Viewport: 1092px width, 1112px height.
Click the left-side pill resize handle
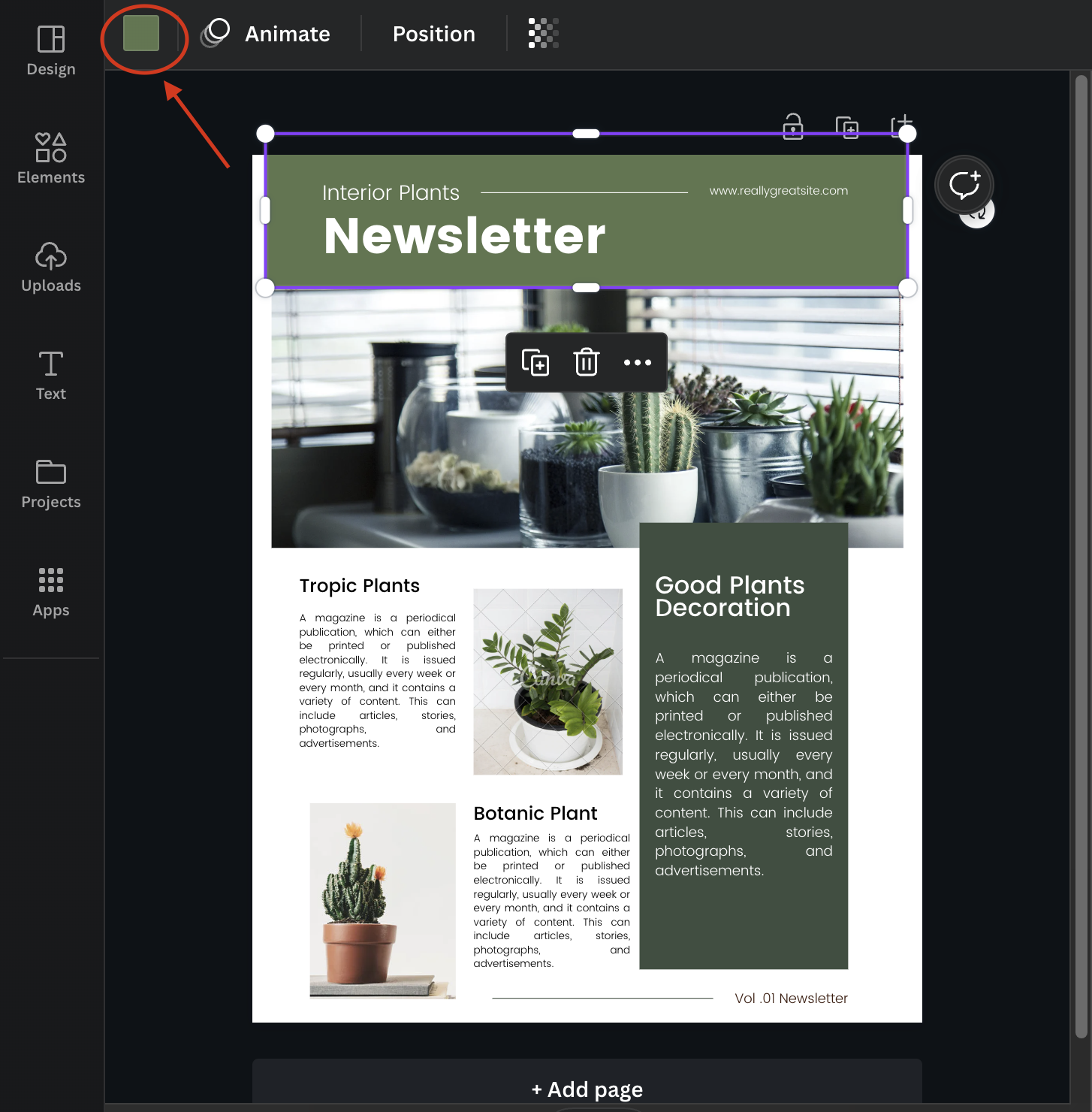(x=265, y=210)
